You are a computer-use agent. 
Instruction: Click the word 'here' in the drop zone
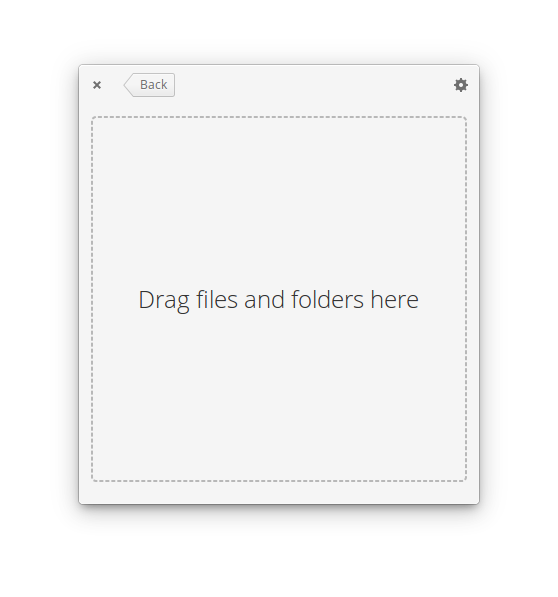tap(395, 300)
